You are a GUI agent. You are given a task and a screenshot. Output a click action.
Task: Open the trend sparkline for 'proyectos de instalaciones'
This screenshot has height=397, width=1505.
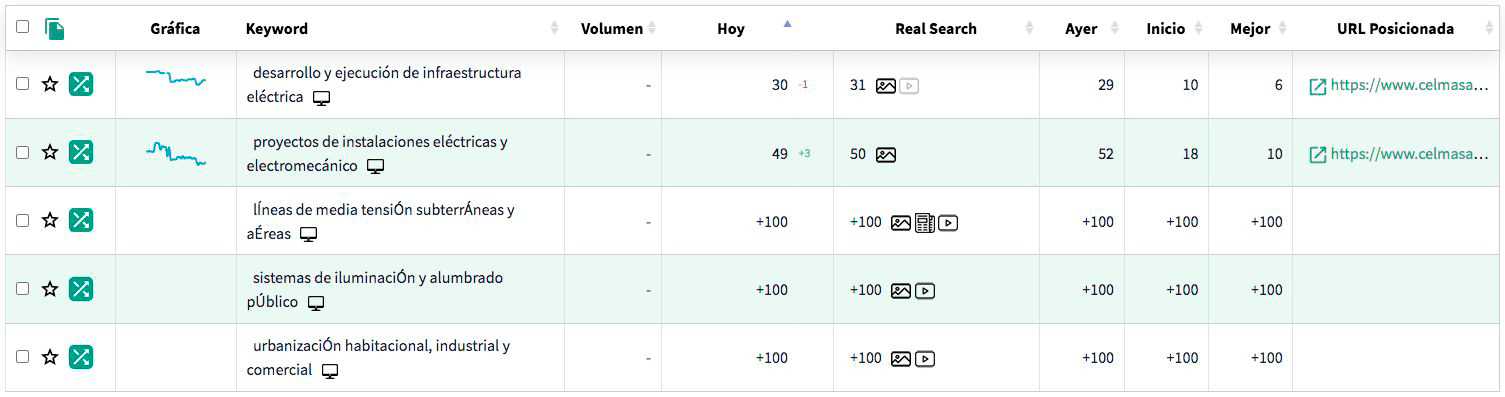pos(176,152)
